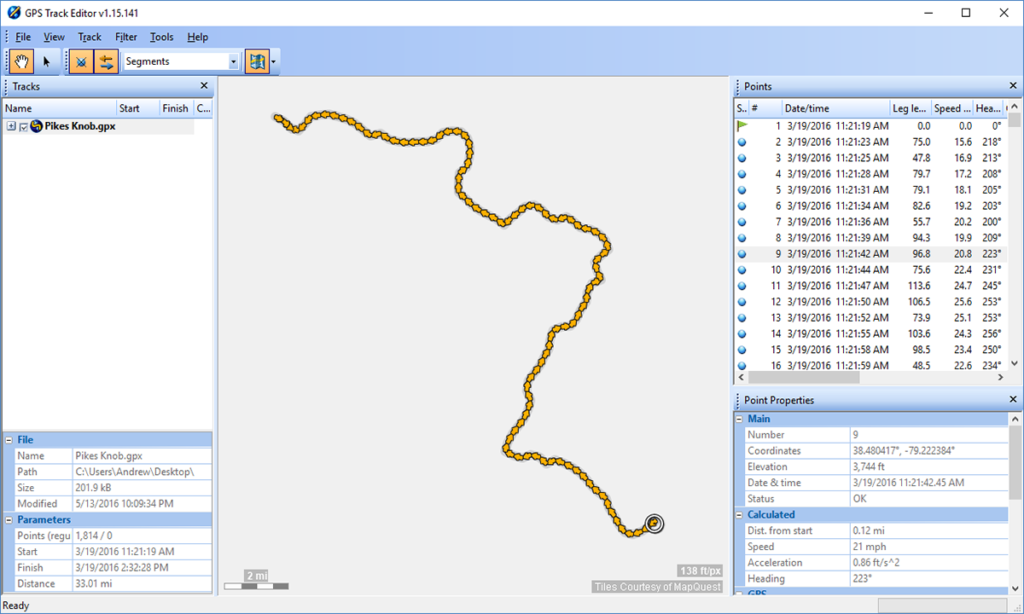Click the circled track endpoint marker on the map
Screen dimensions: 1024x614
654,523
